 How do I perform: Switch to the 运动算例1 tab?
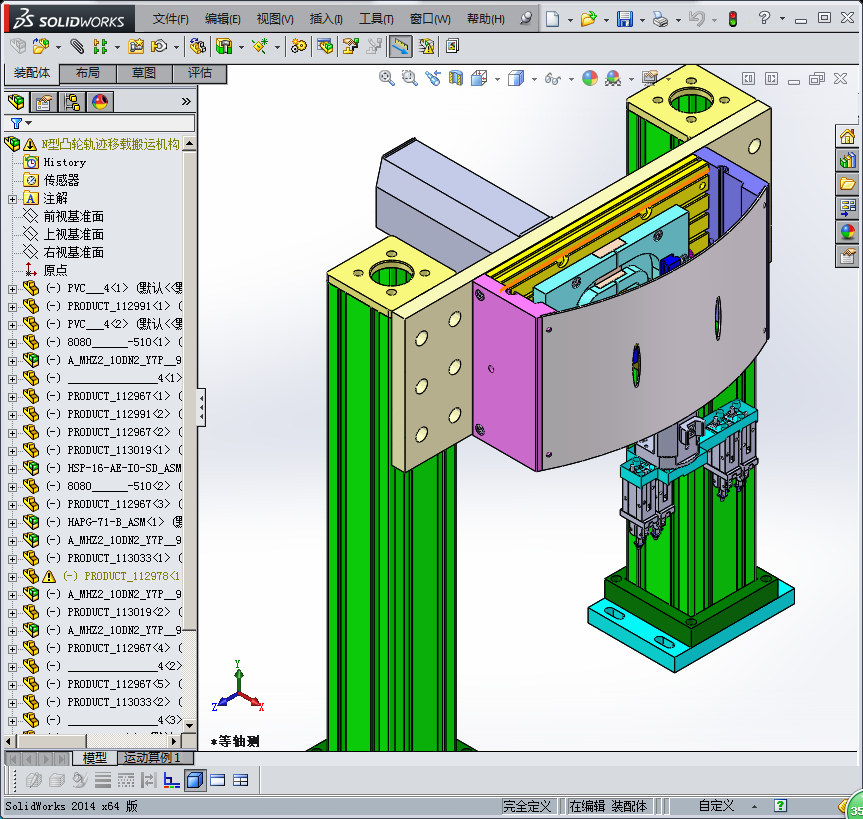tap(156, 758)
